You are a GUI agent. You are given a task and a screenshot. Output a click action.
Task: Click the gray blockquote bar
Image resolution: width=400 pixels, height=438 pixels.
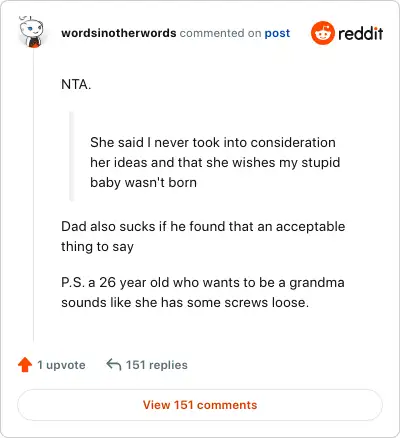click(71, 156)
